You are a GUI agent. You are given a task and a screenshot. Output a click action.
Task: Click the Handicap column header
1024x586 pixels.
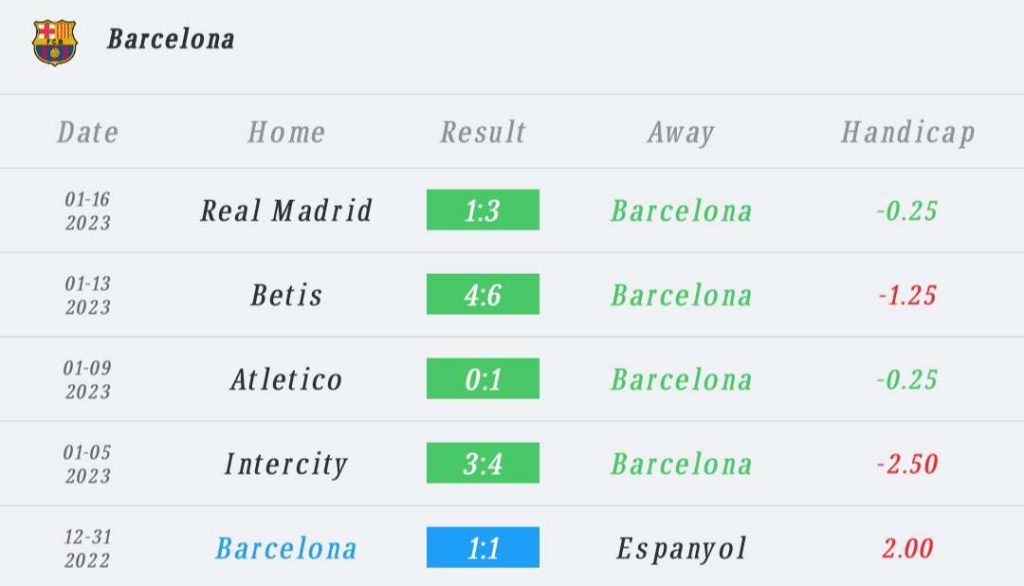(x=908, y=132)
